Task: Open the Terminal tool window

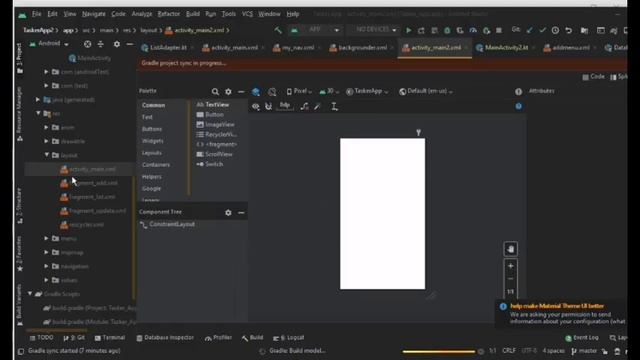Action: (x=110, y=338)
